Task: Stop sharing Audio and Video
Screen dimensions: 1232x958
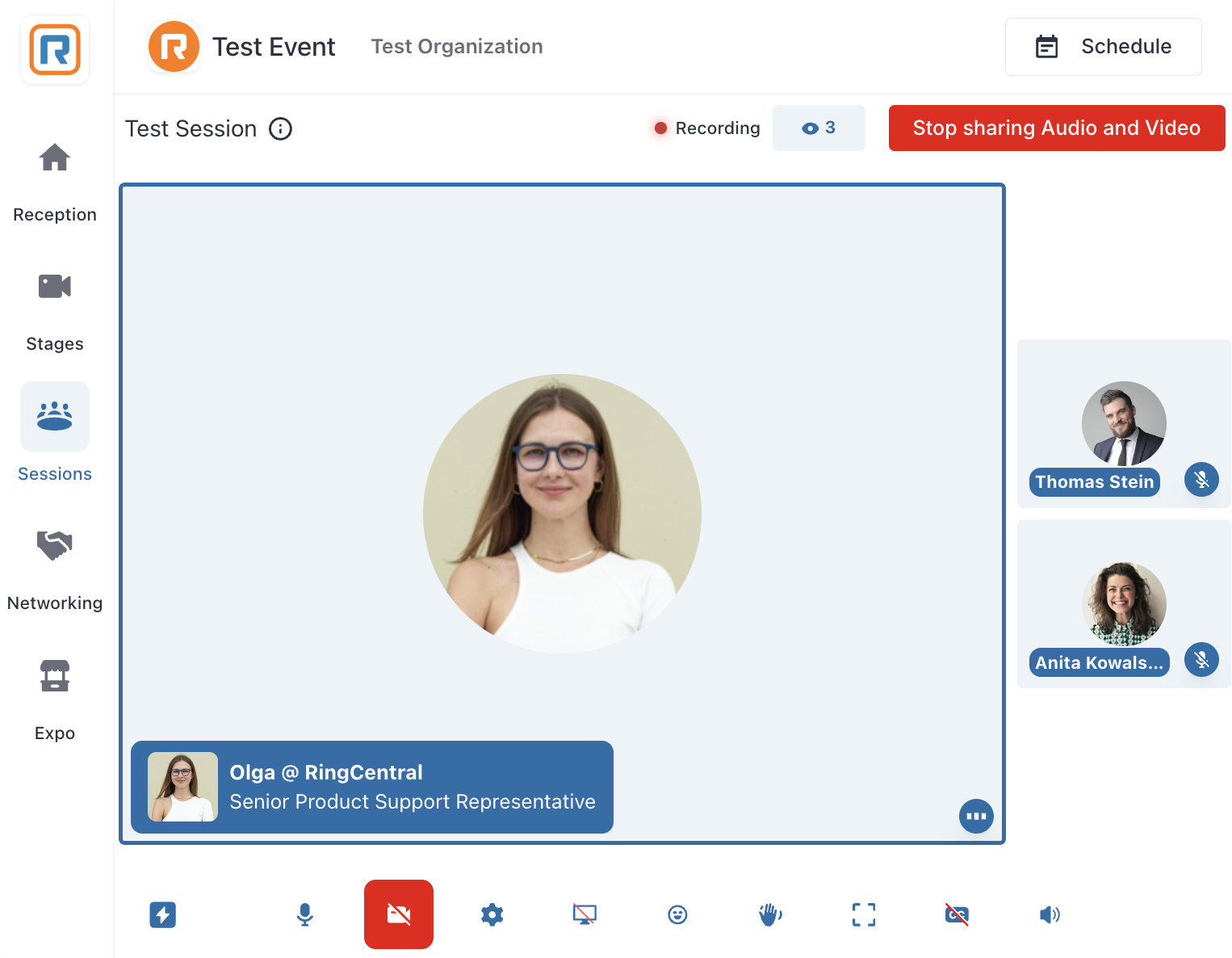Action: point(1057,128)
